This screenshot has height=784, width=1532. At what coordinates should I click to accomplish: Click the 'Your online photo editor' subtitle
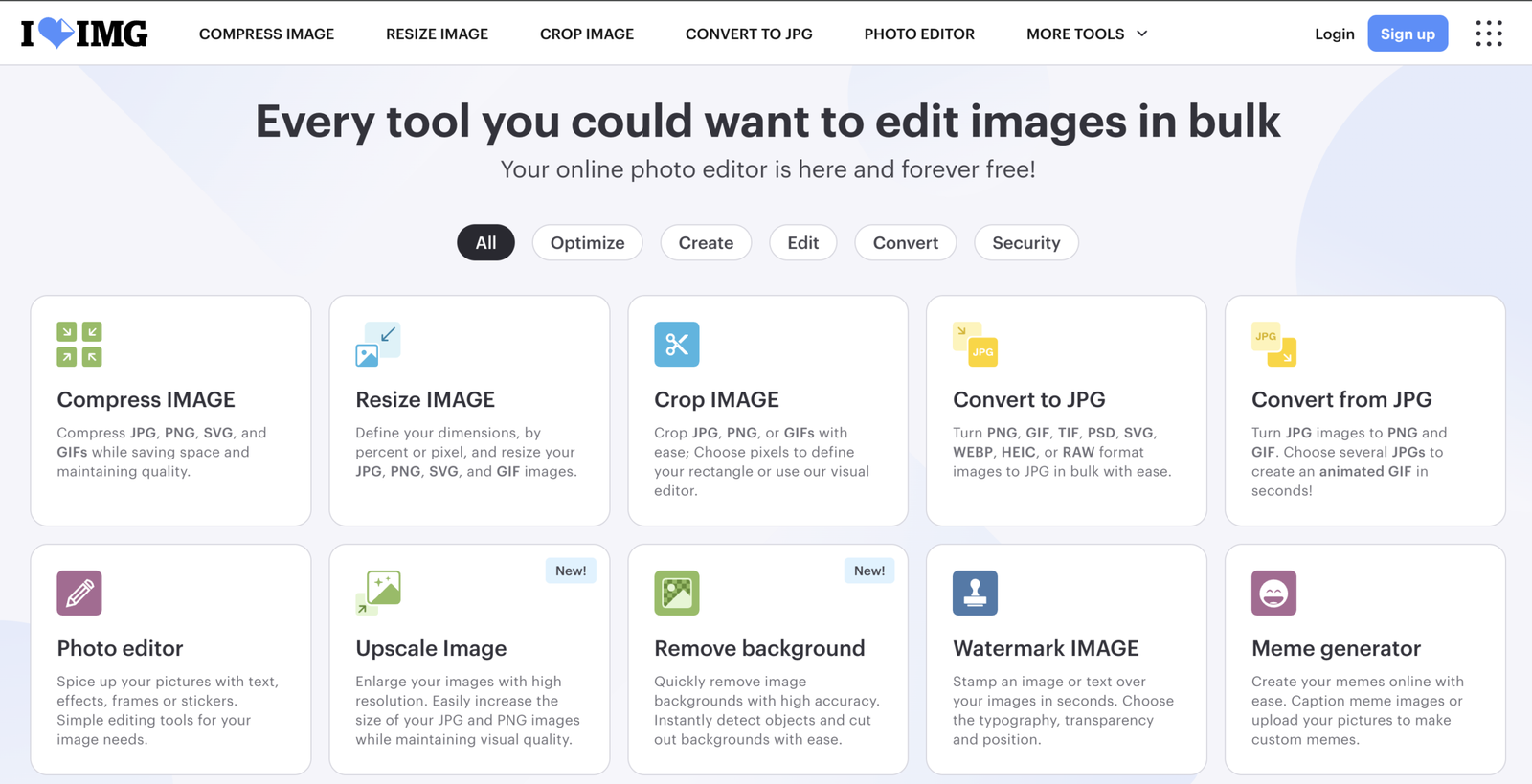point(768,169)
